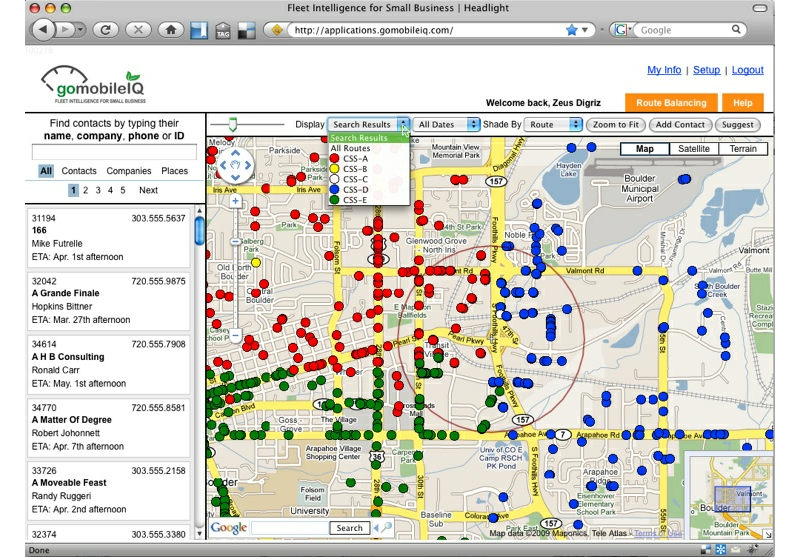This screenshot has width=800, height=557.
Task: Switch map to Terrain view
Action: (x=742, y=149)
